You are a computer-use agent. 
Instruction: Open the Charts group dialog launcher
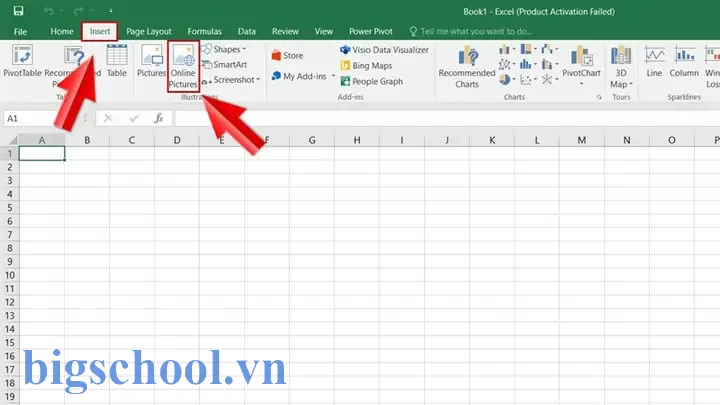coord(599,97)
